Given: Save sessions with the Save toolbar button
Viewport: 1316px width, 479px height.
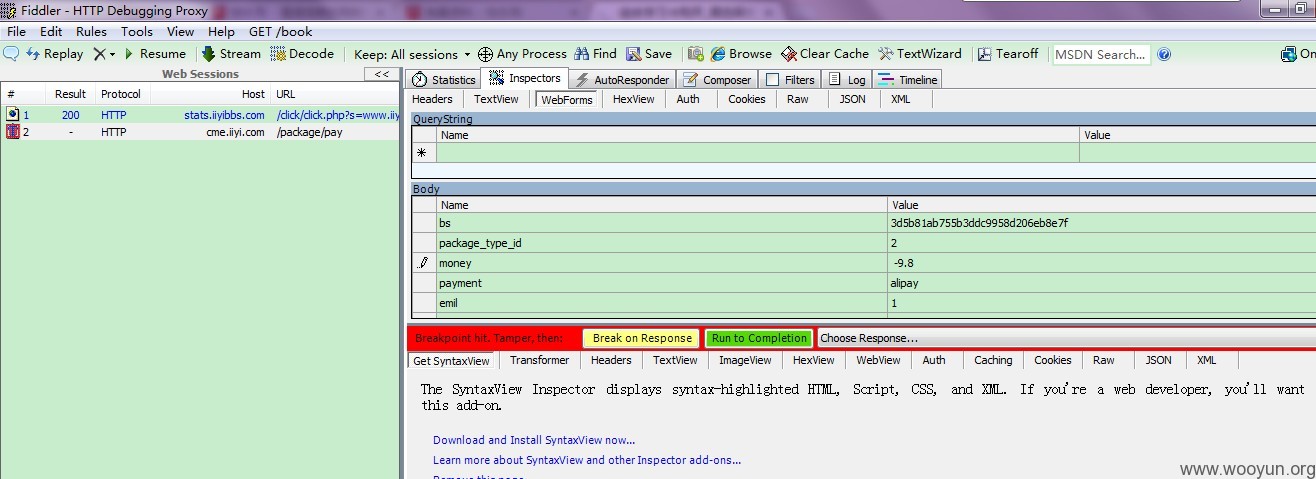Looking at the screenshot, I should [x=649, y=54].
